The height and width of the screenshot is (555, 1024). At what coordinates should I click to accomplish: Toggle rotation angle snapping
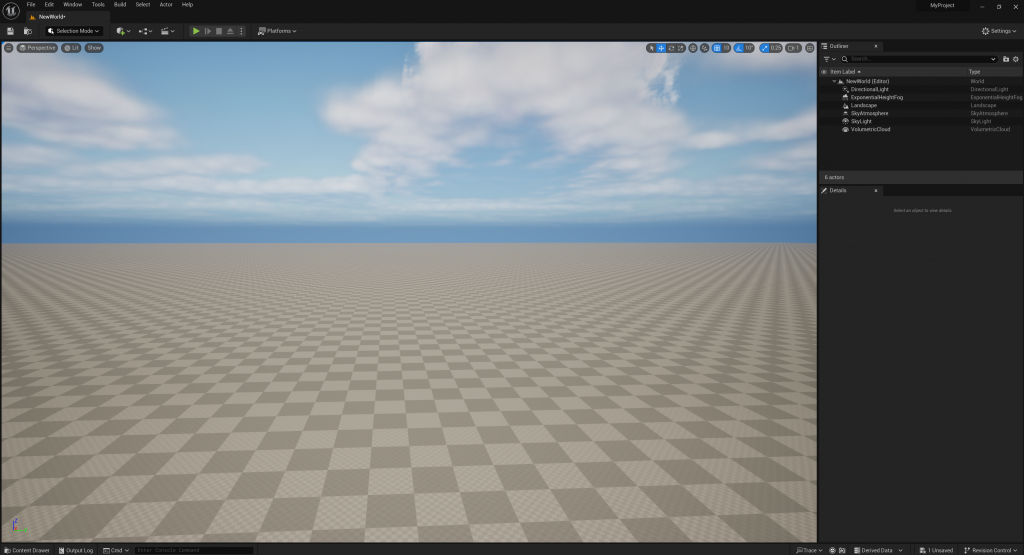[738, 48]
